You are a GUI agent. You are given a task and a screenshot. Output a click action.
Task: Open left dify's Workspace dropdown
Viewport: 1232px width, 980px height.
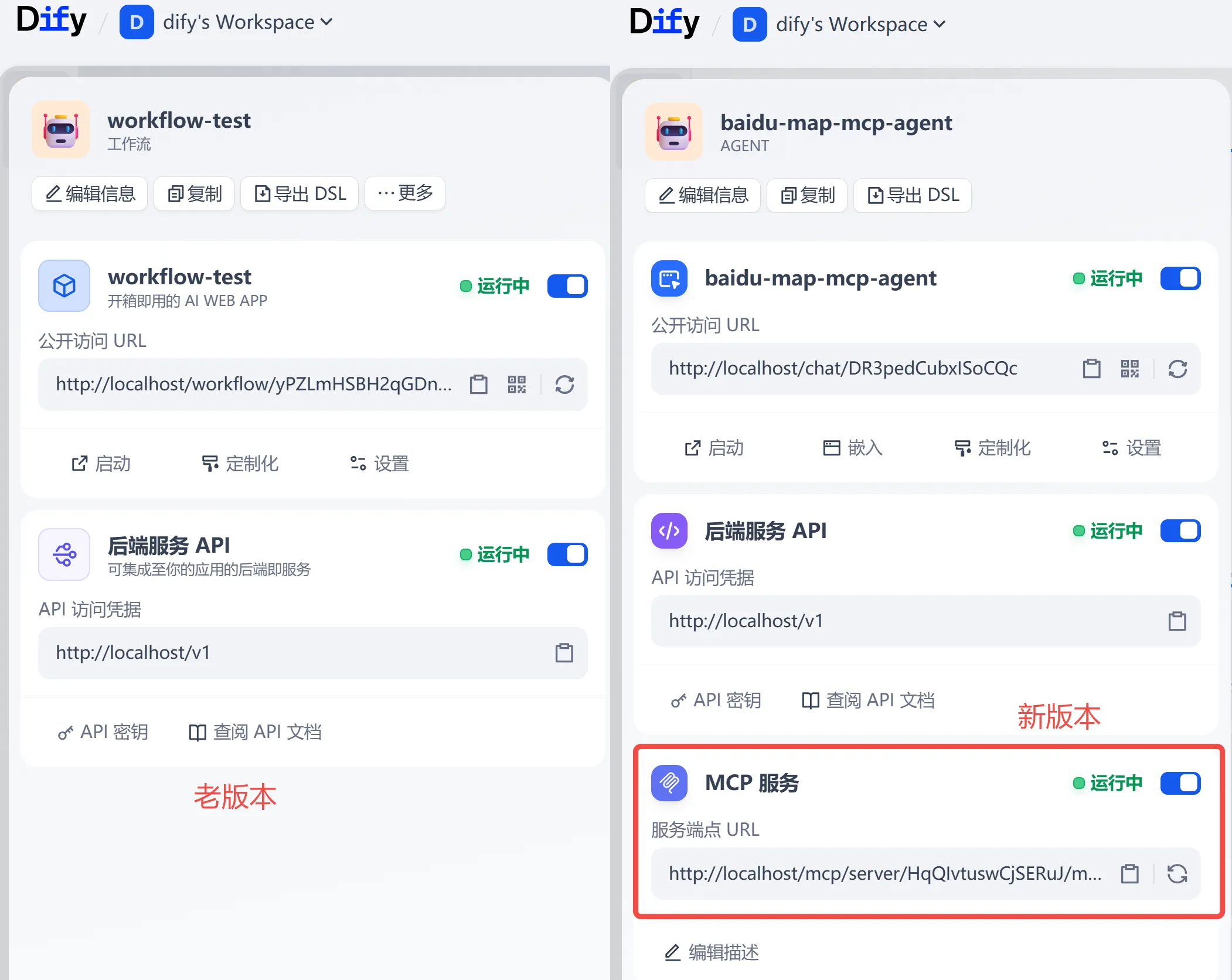tap(247, 22)
